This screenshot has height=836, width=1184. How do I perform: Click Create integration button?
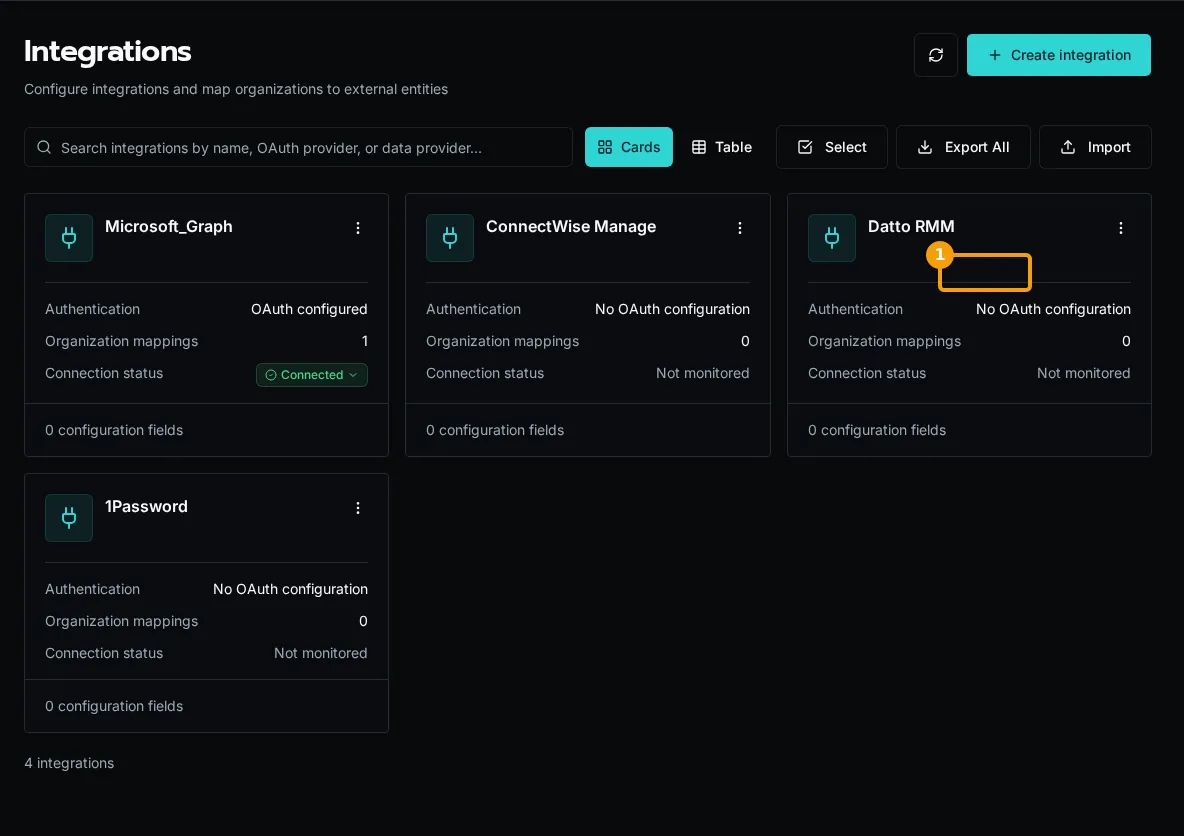(1059, 55)
